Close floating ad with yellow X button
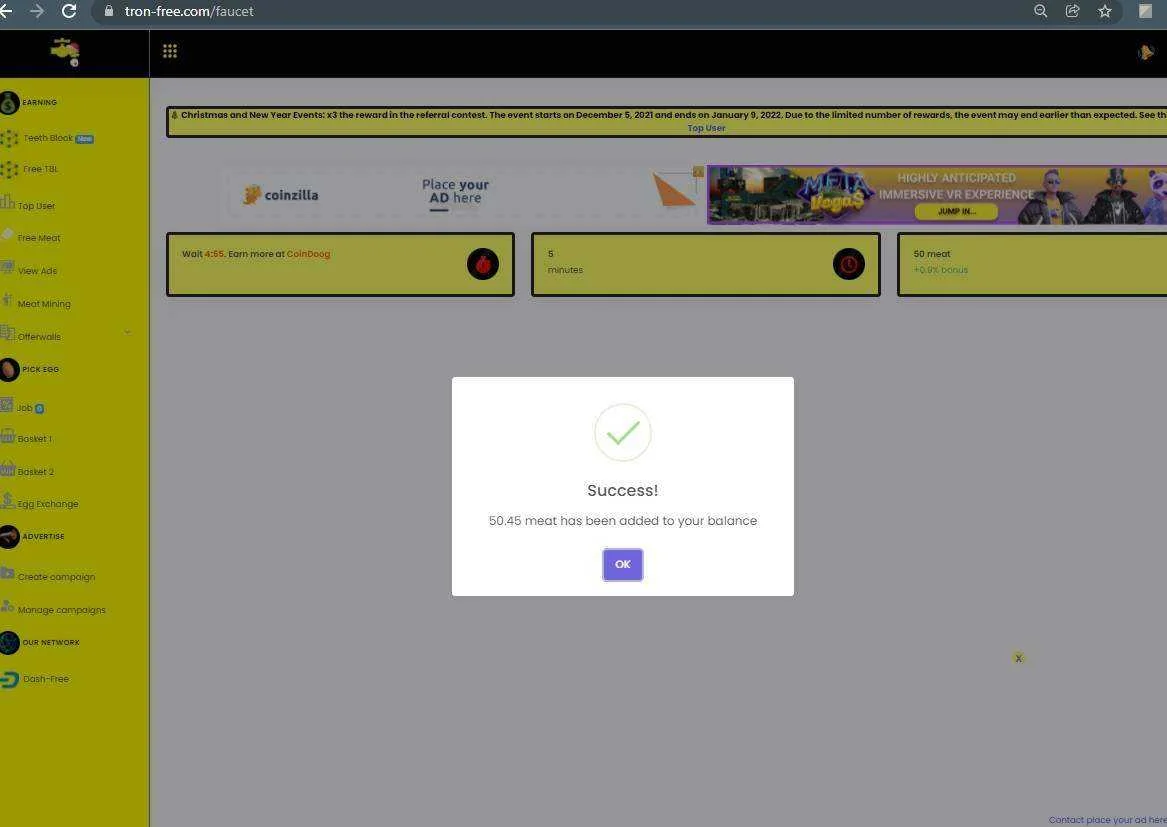The image size is (1167, 827). point(1018,658)
